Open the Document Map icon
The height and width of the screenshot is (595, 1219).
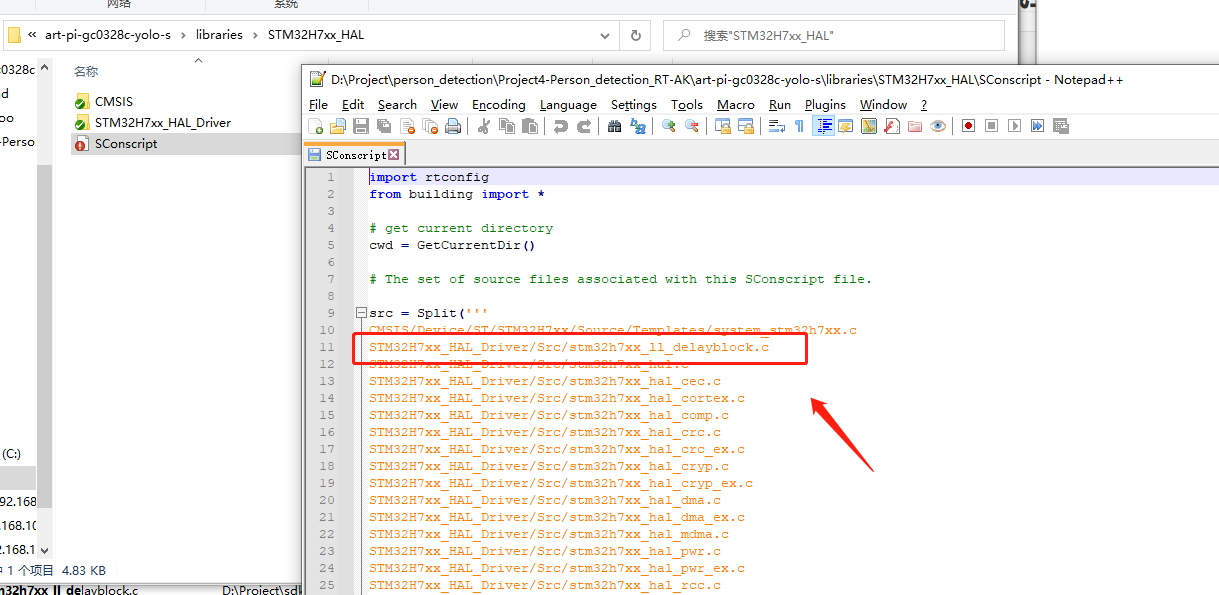(x=869, y=126)
